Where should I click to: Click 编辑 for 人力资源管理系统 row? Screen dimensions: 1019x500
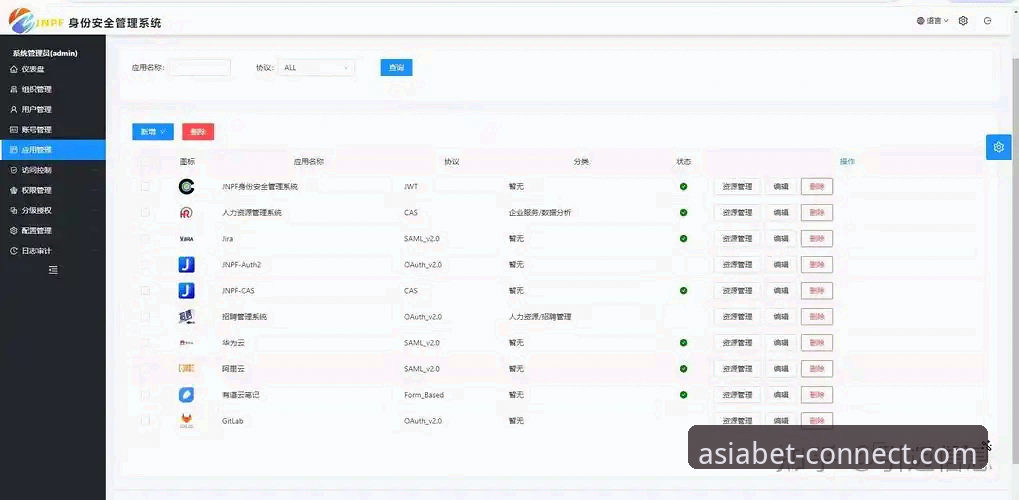pyautogui.click(x=780, y=213)
